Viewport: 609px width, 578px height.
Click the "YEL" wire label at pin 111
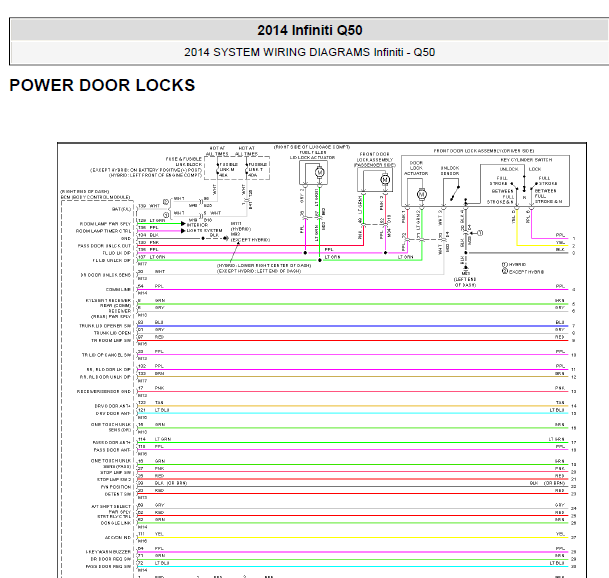[159, 534]
